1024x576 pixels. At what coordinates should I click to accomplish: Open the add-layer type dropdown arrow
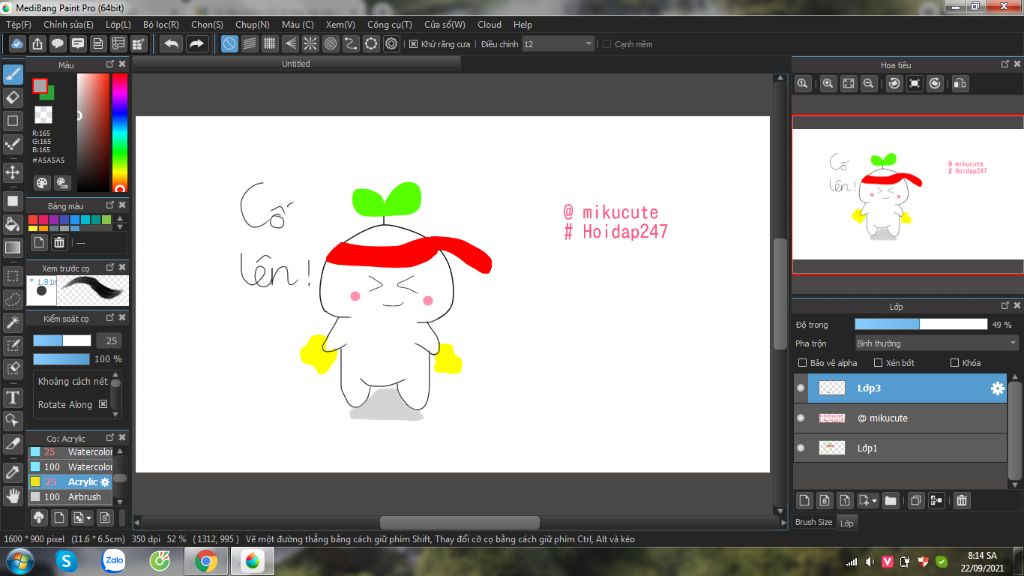click(874, 501)
